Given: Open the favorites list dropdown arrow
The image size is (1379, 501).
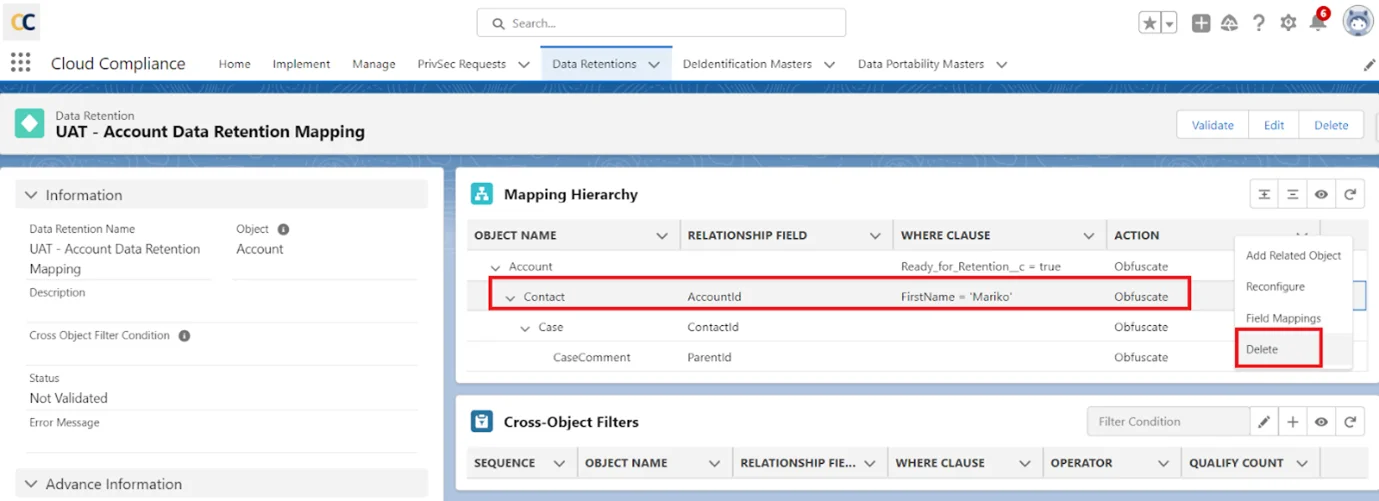Looking at the screenshot, I should click(1169, 23).
